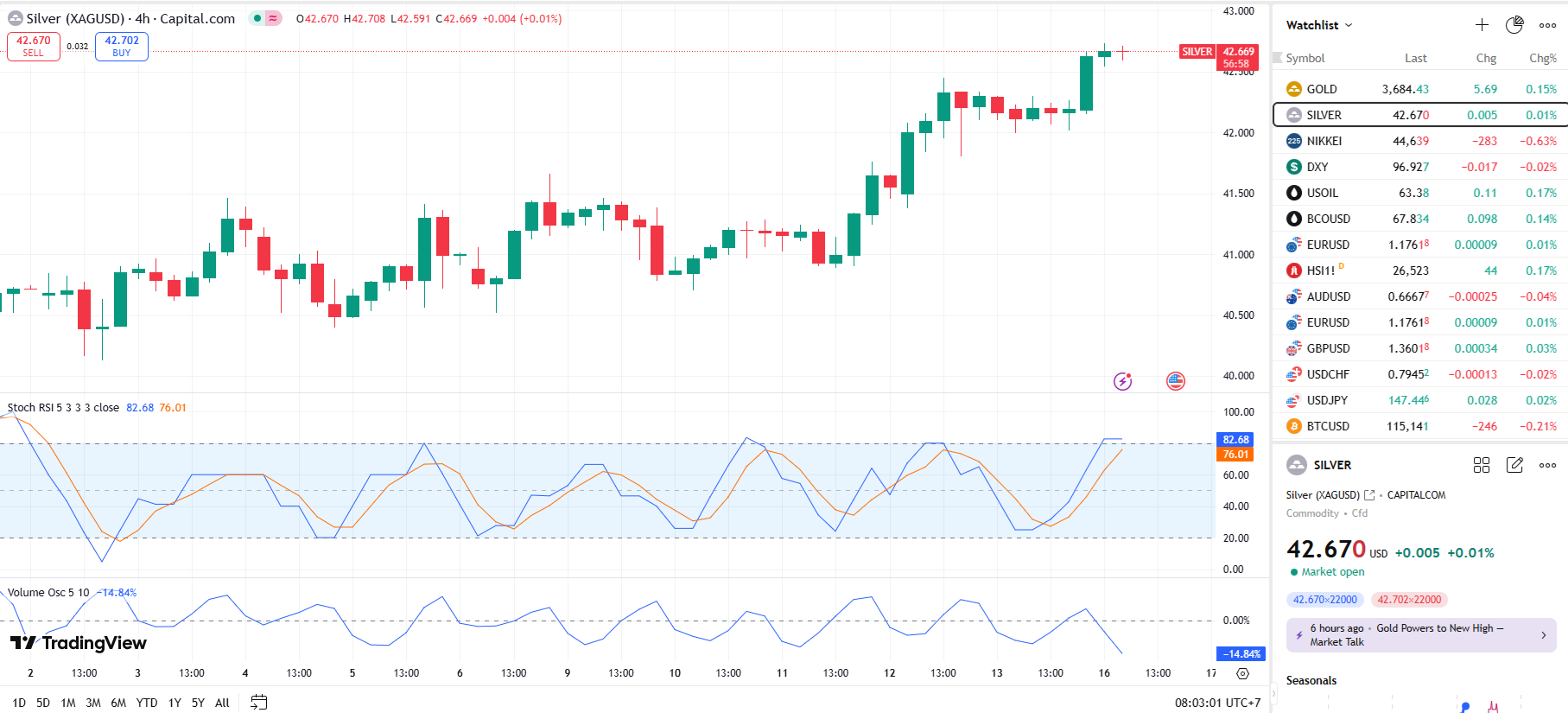Expand the Watchlist dropdown menu
The height and width of the screenshot is (713, 1568).
(1319, 25)
